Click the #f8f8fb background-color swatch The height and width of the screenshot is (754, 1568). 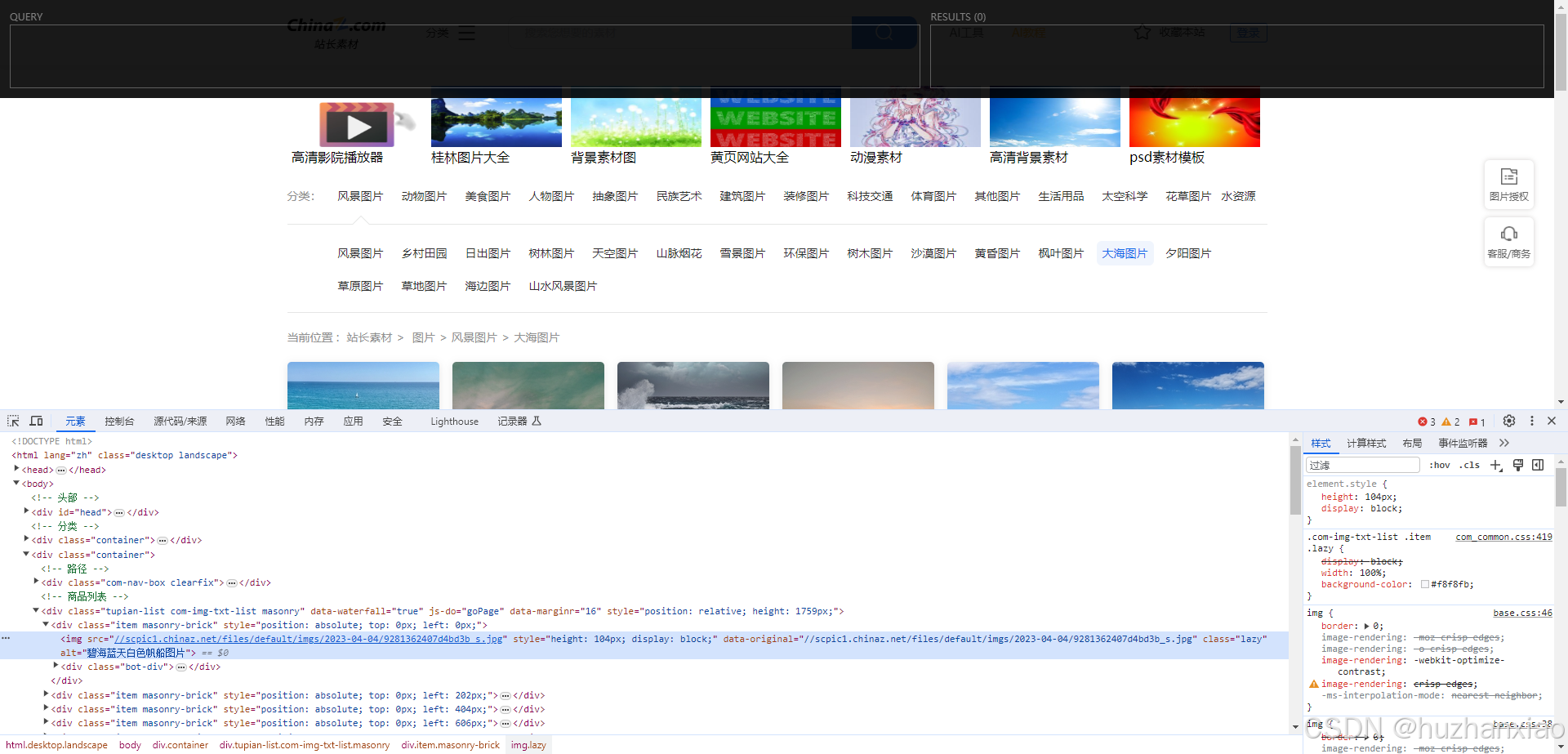(x=1425, y=584)
